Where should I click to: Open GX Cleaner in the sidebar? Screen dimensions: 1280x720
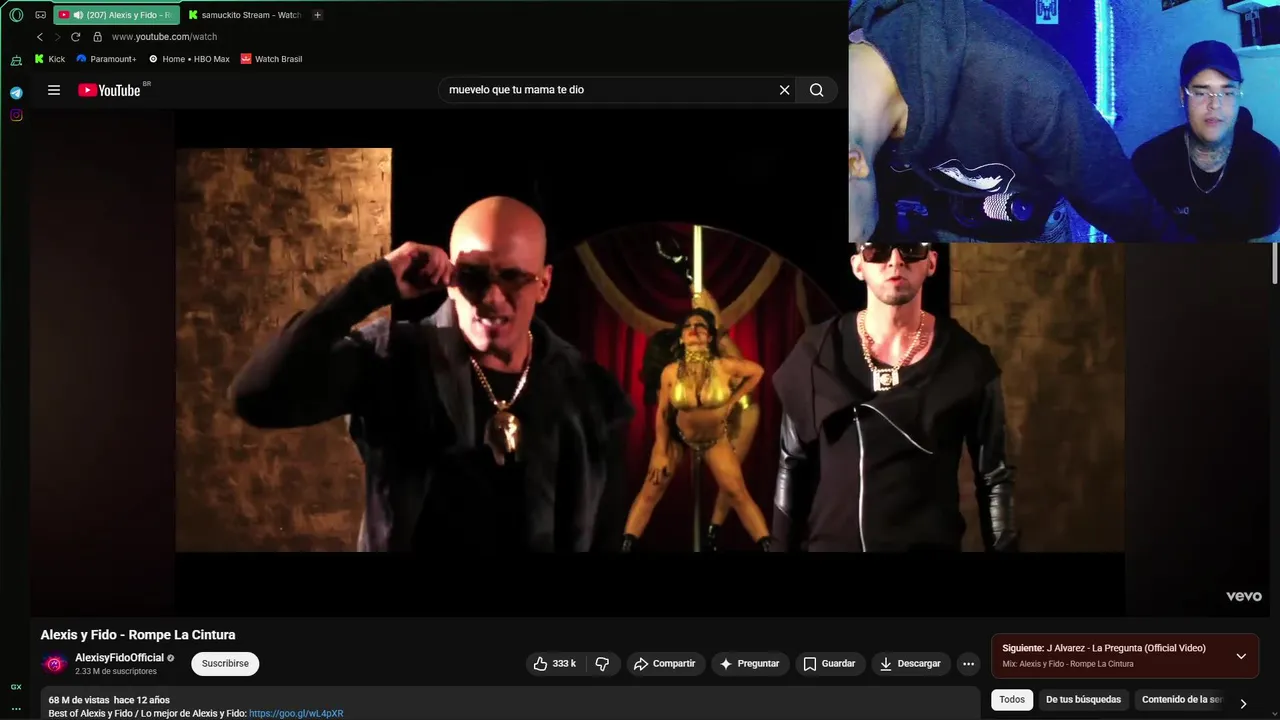[16, 61]
